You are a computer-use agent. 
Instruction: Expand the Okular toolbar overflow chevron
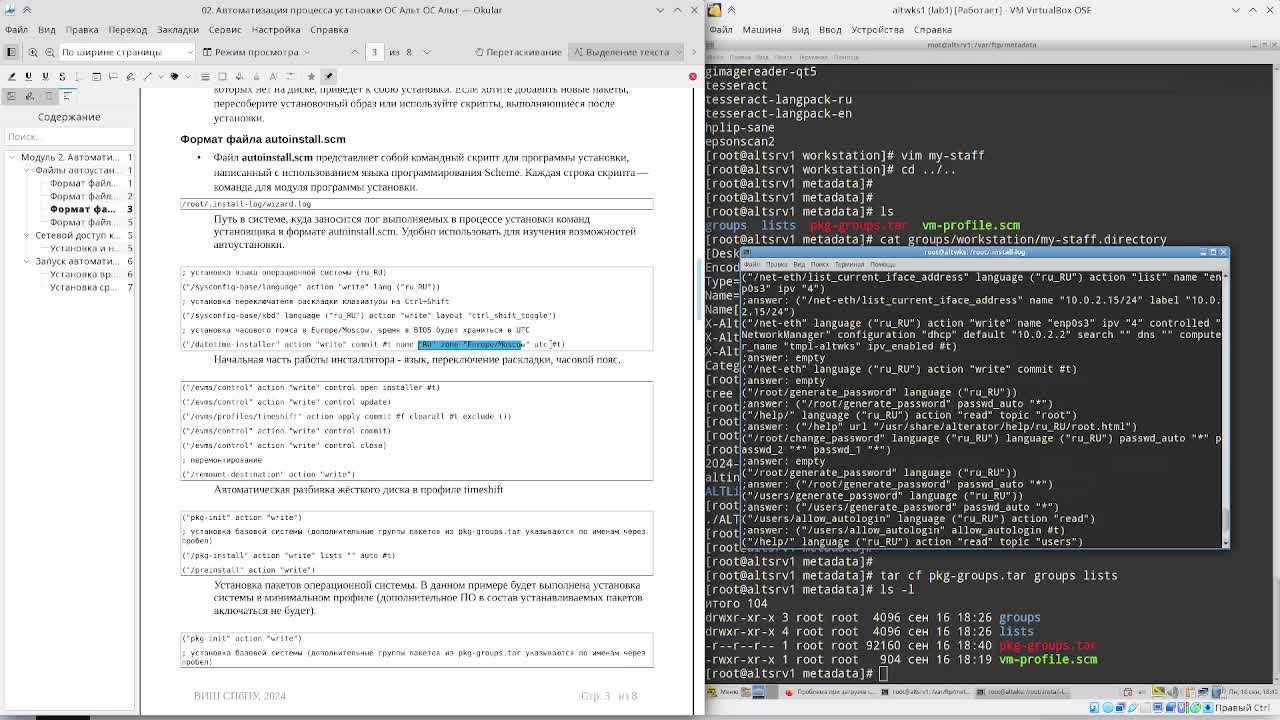(696, 52)
